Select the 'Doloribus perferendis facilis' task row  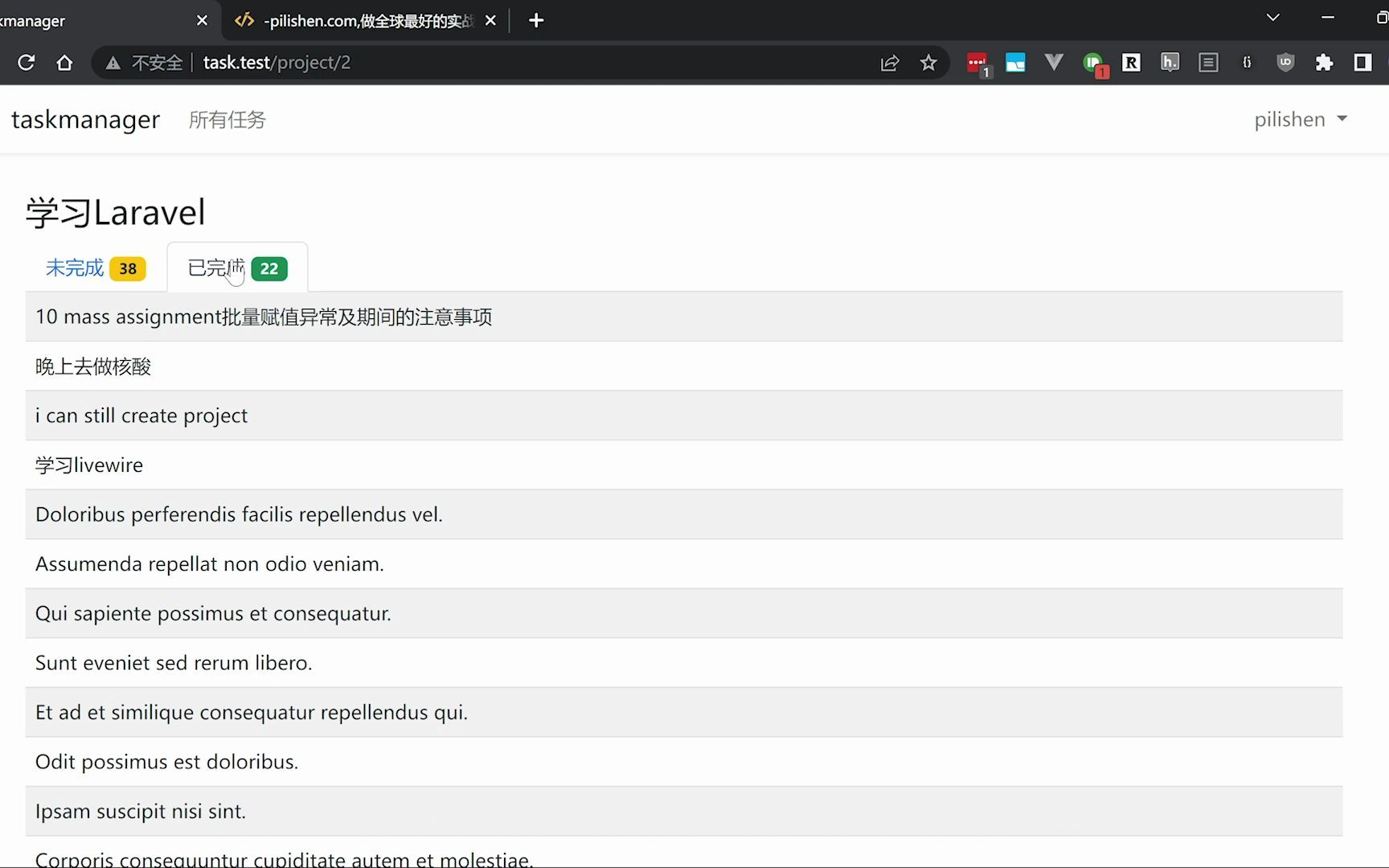click(x=684, y=514)
